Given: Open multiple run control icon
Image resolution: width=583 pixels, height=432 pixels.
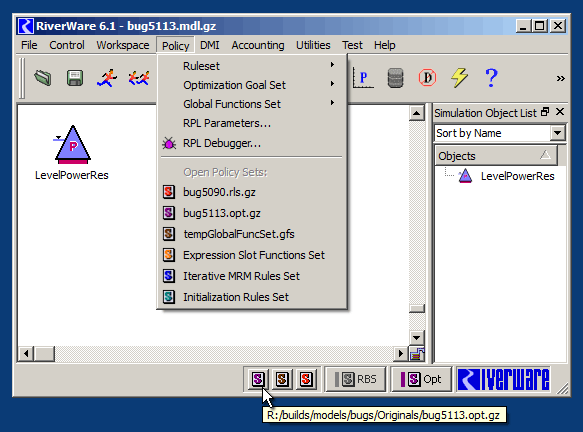Looking at the screenshot, I should click(139, 78).
